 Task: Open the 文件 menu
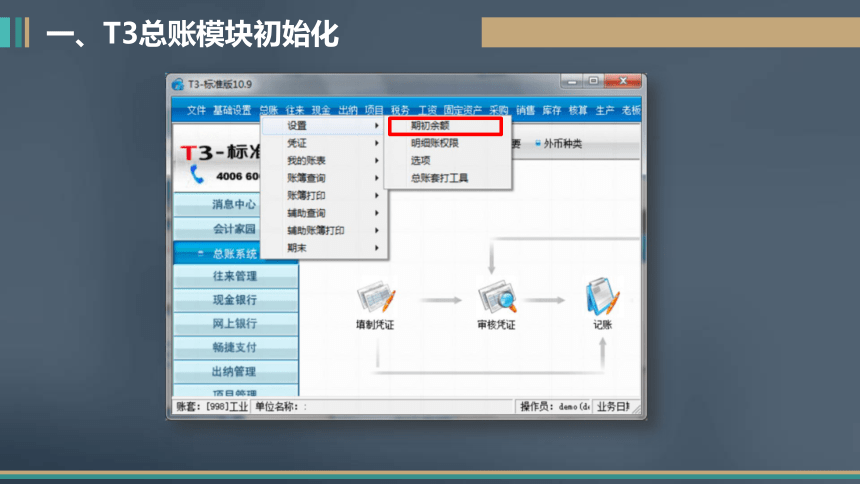pos(196,110)
